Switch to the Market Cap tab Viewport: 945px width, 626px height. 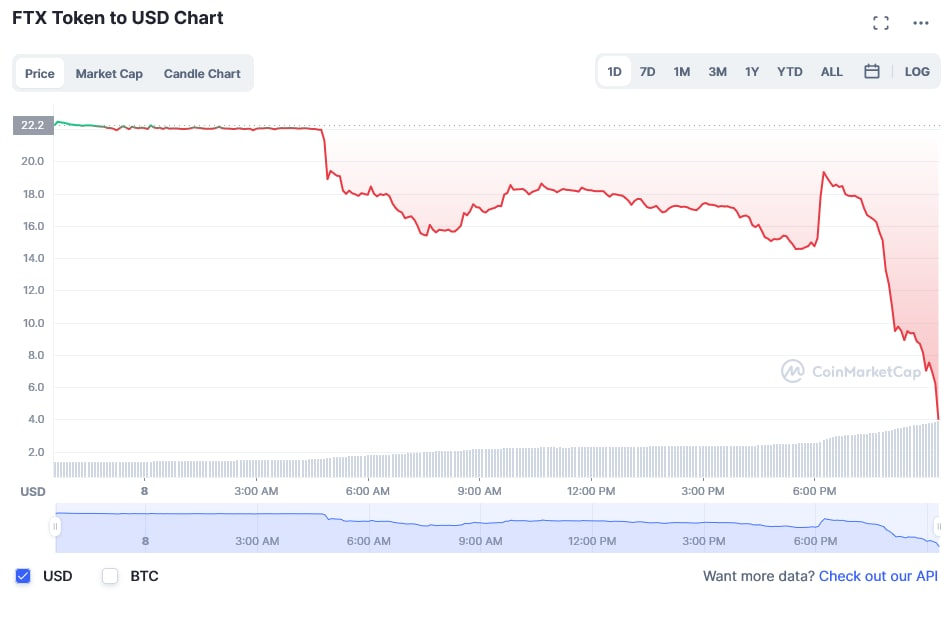(x=109, y=73)
